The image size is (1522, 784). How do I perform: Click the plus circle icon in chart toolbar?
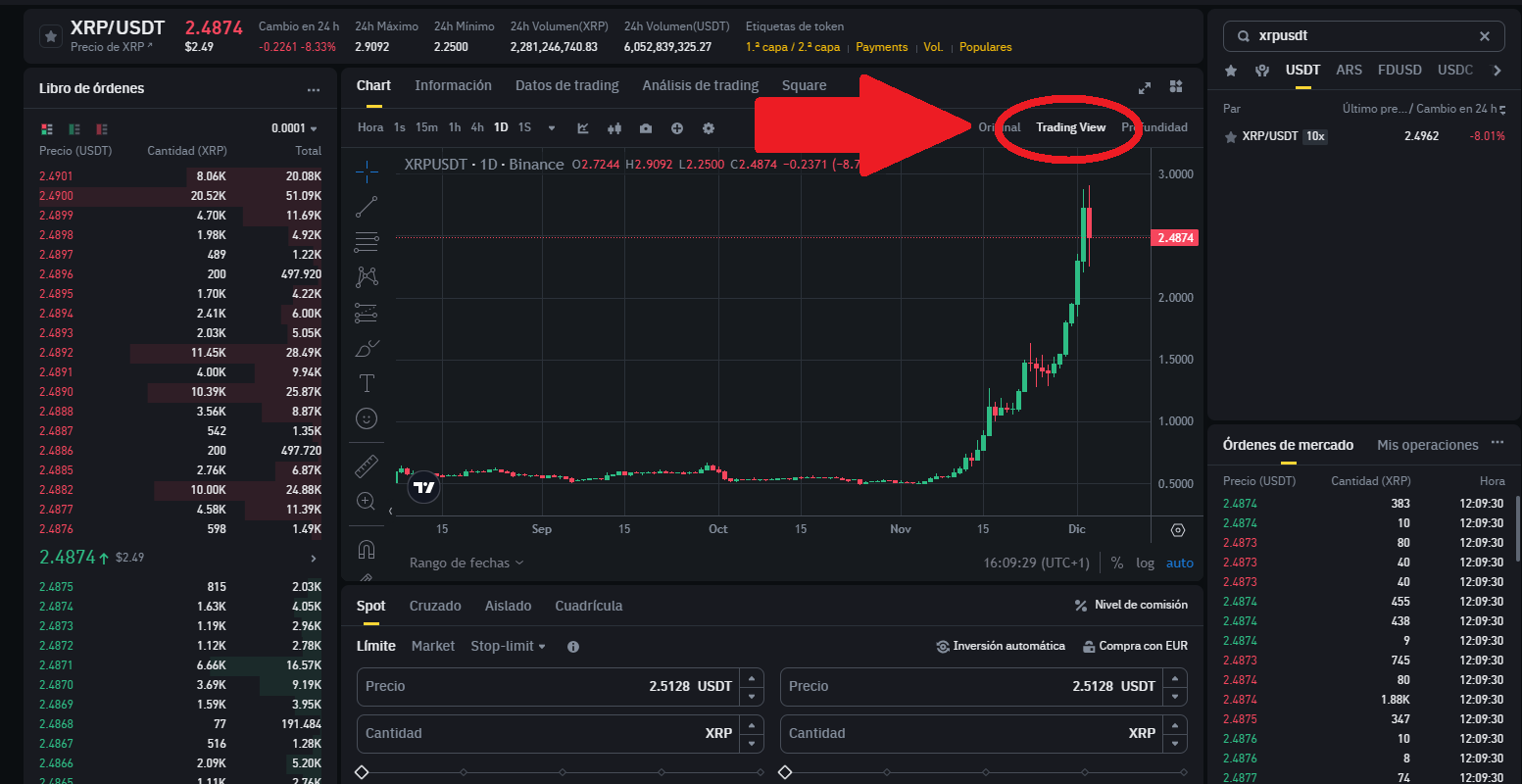click(x=677, y=128)
